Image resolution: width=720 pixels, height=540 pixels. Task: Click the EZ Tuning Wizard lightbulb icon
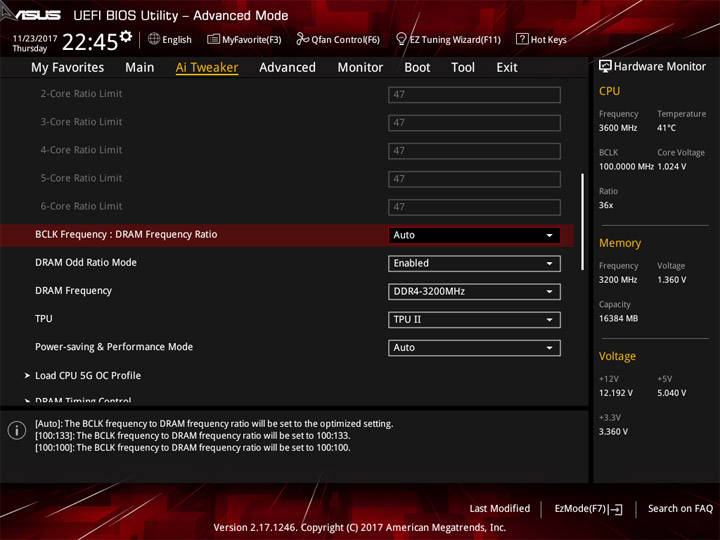point(401,39)
